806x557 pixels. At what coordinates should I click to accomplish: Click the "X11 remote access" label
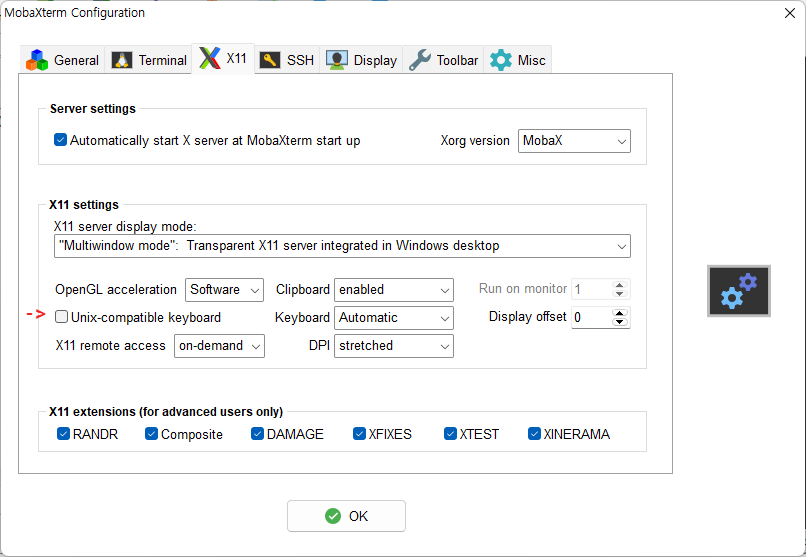111,346
